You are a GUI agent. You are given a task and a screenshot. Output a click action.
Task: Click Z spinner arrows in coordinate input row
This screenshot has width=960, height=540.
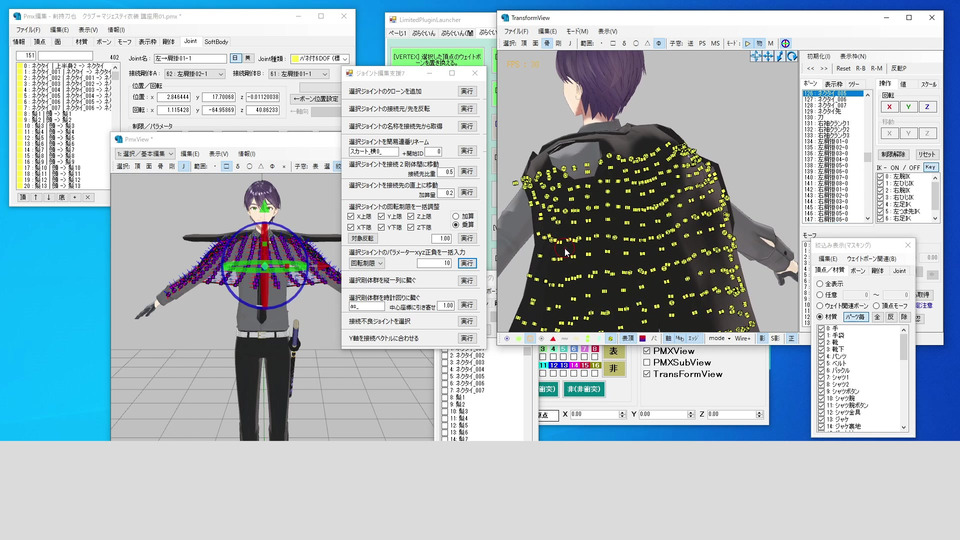click(x=759, y=414)
